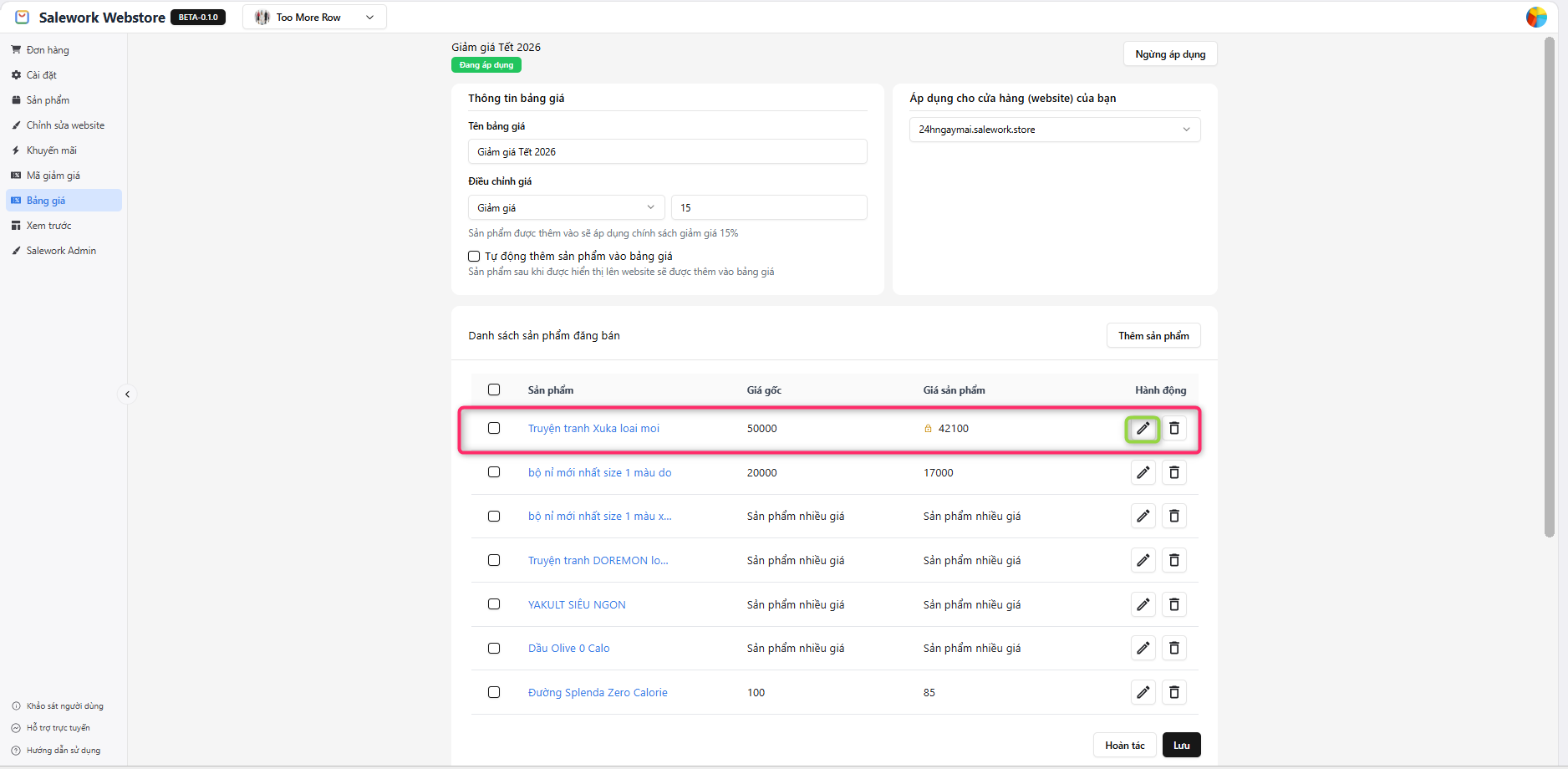The height and width of the screenshot is (769, 1568).
Task: Click the page vertical scrollbar
Action: (1549, 284)
